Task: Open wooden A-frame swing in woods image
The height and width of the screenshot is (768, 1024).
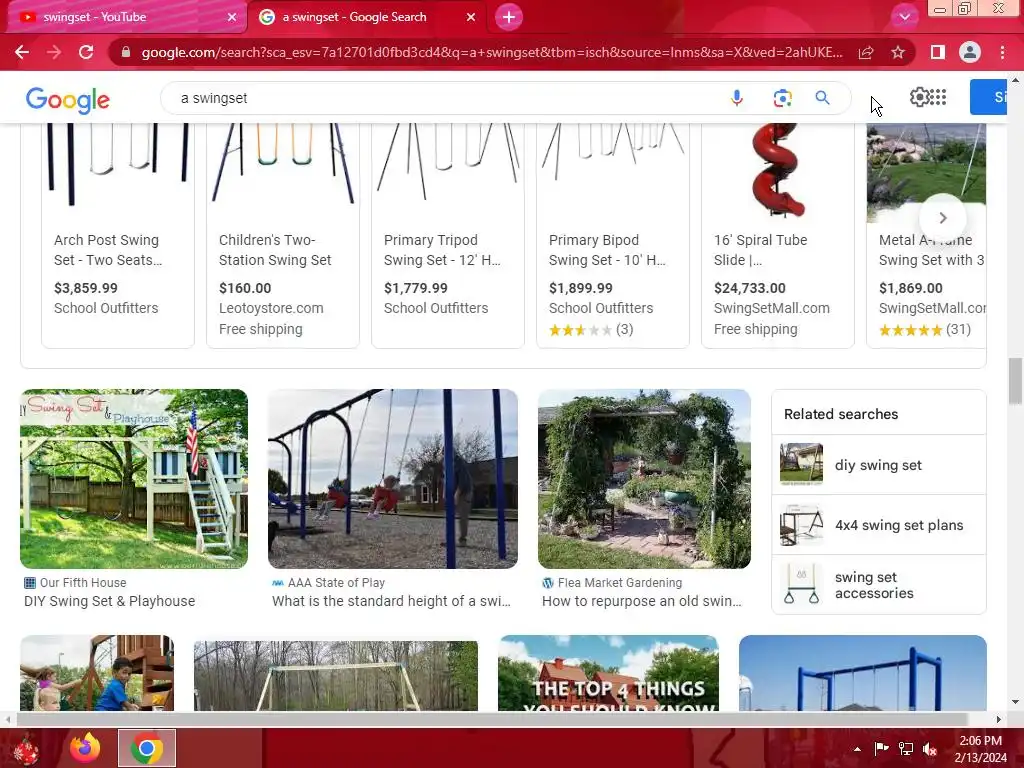Action: tap(336, 675)
